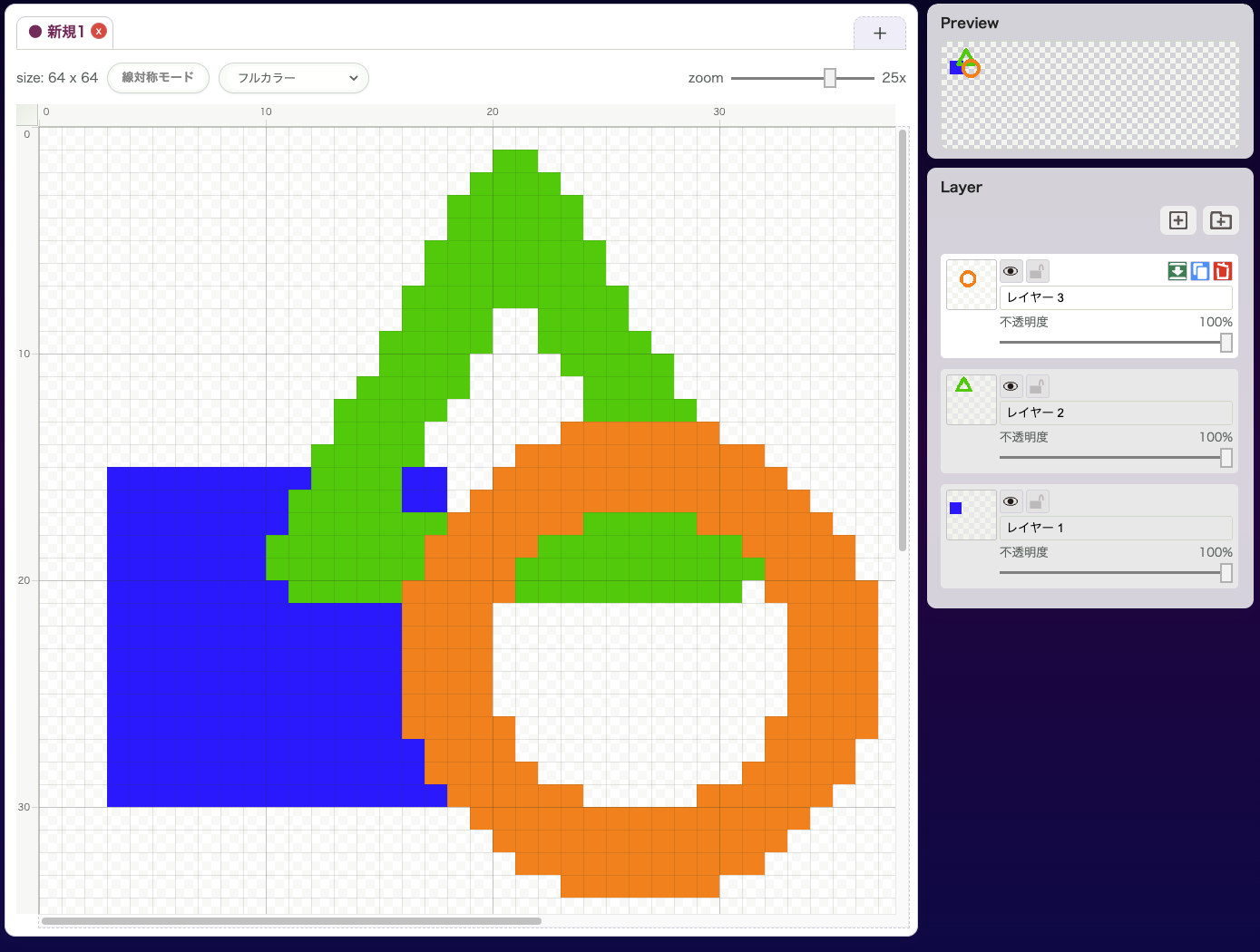Click 不透明度 label under レイヤー 3

tap(1024, 322)
